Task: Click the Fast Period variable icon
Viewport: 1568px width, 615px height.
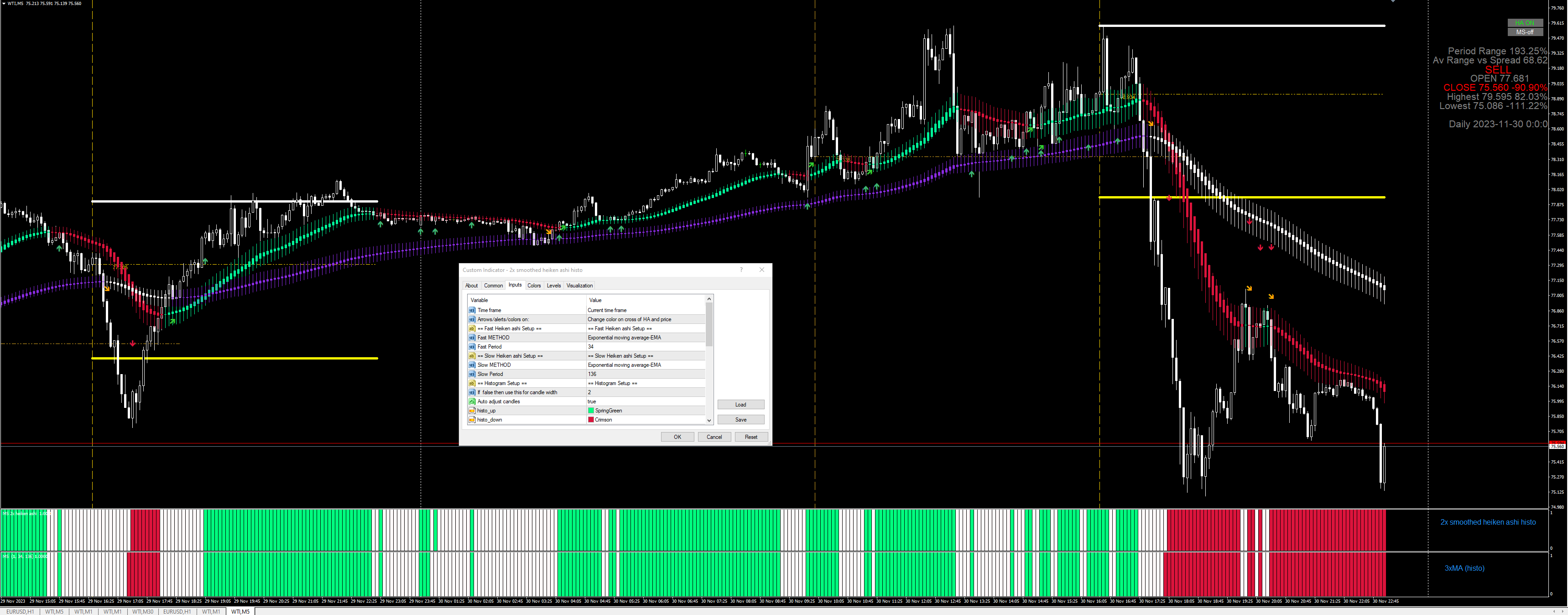Action: tap(472, 346)
